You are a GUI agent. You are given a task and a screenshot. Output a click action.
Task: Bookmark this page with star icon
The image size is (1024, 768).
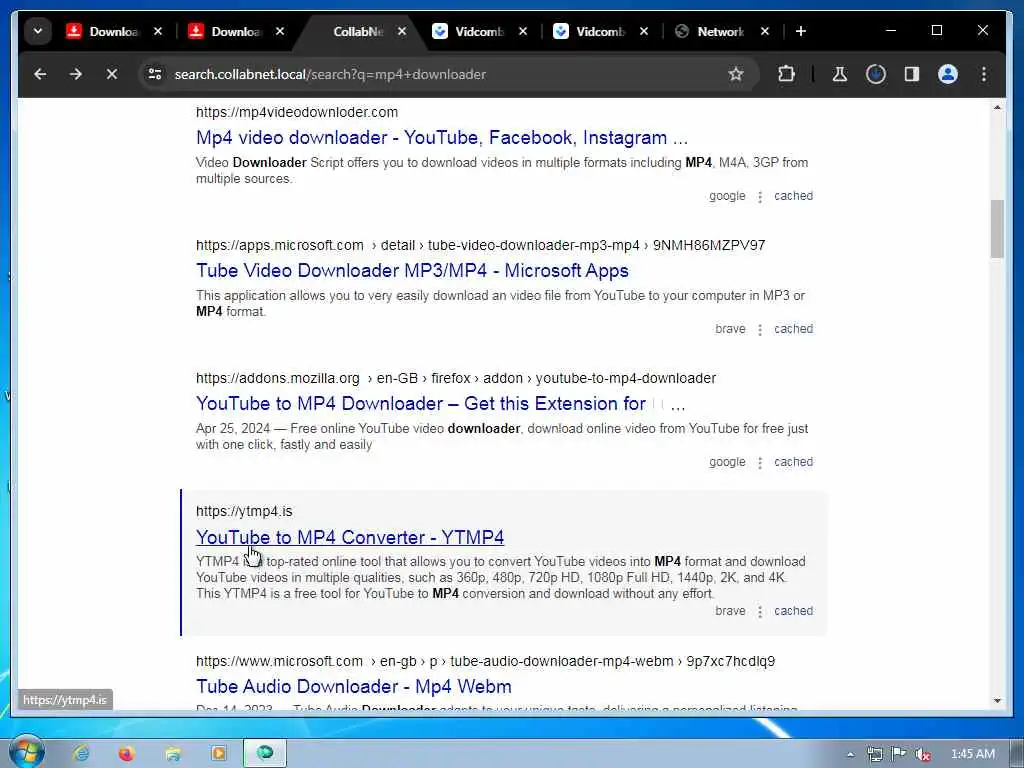(x=736, y=74)
